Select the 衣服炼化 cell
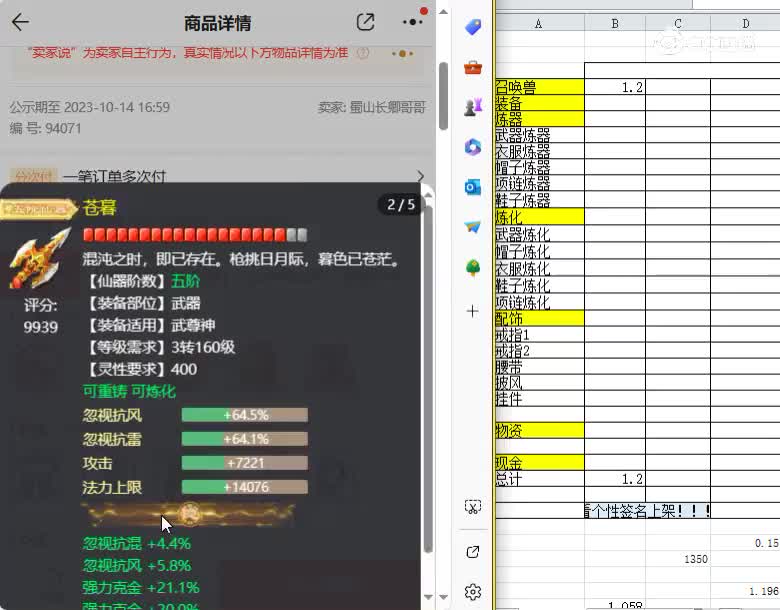Screen dimensions: 780x610 (539, 268)
